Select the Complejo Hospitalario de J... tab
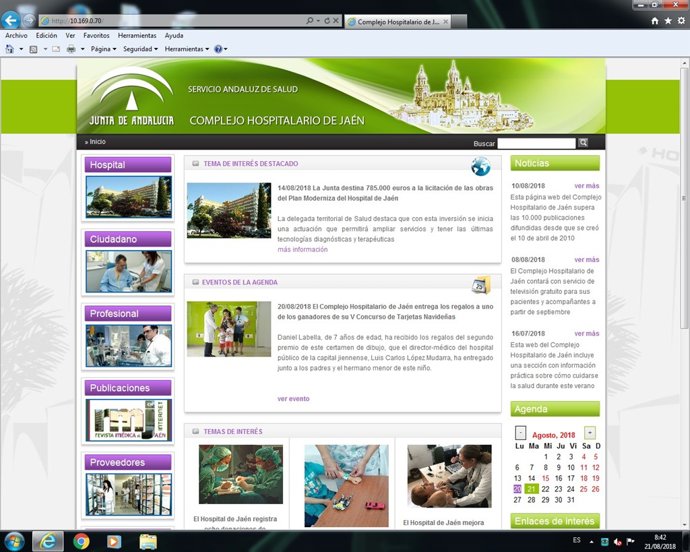 (x=397, y=22)
